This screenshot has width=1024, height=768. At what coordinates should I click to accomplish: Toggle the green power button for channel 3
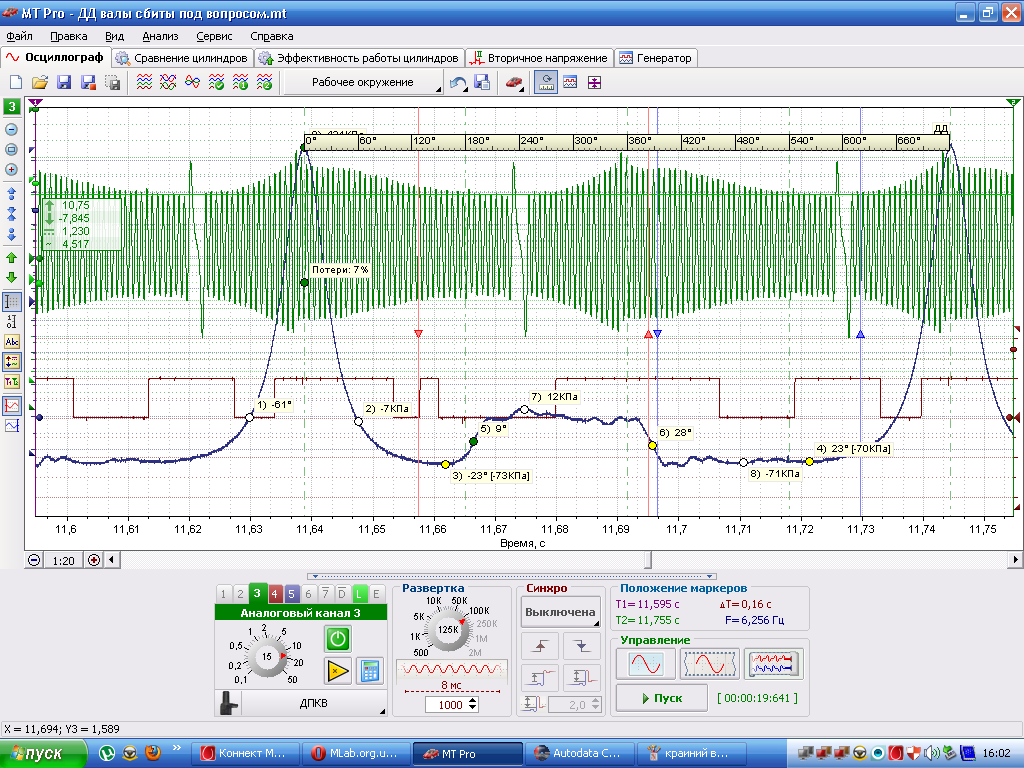(x=338, y=639)
